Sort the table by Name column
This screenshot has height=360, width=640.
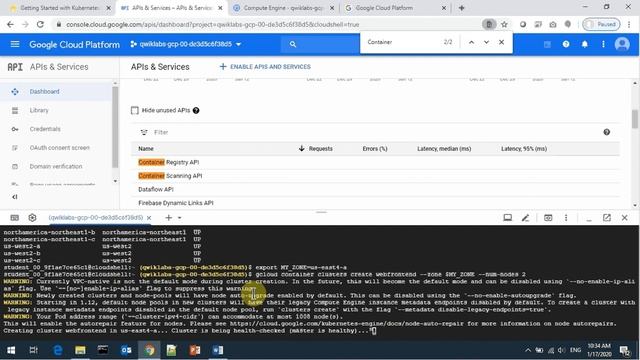click(x=146, y=149)
